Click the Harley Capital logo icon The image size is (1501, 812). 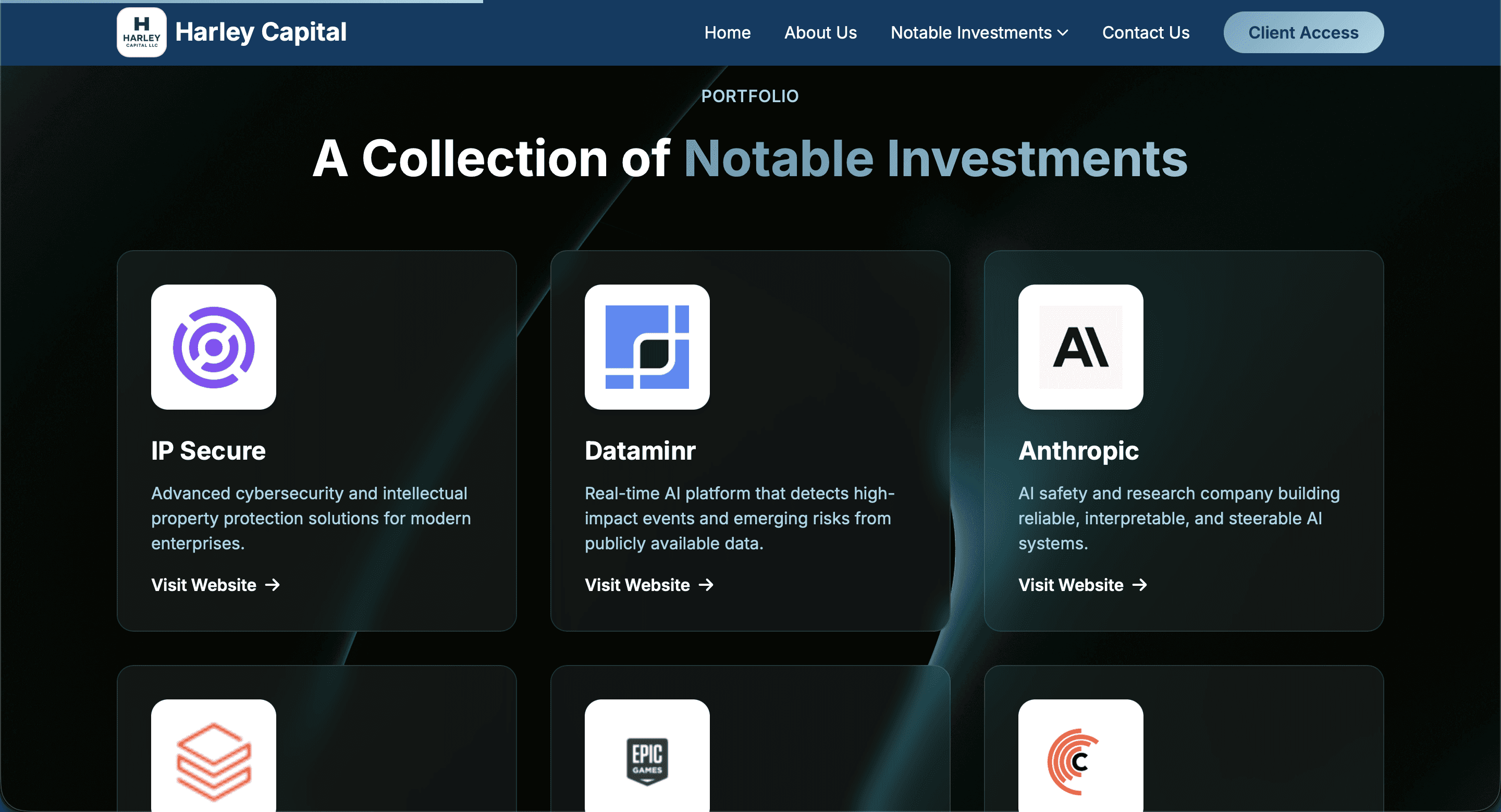coord(142,32)
